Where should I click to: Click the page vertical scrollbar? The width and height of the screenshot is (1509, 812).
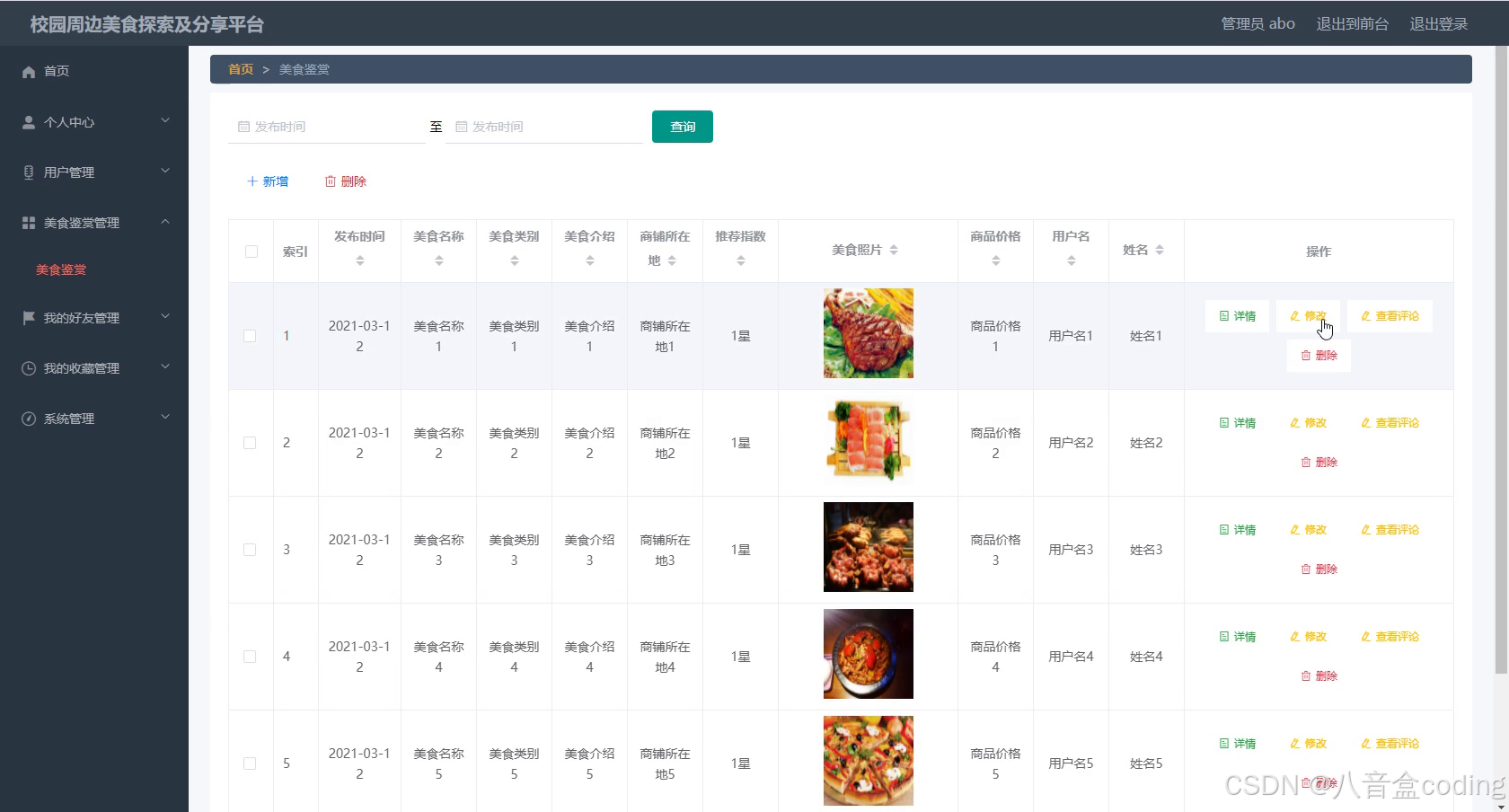tap(1501, 359)
